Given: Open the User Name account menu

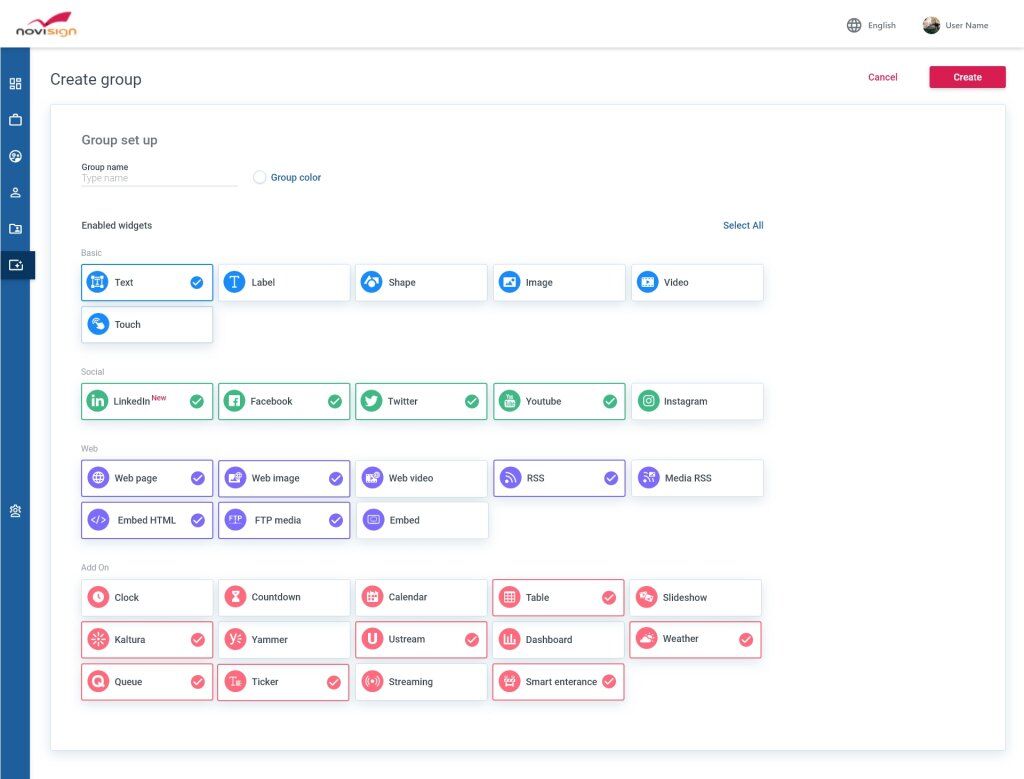Looking at the screenshot, I should click(955, 25).
